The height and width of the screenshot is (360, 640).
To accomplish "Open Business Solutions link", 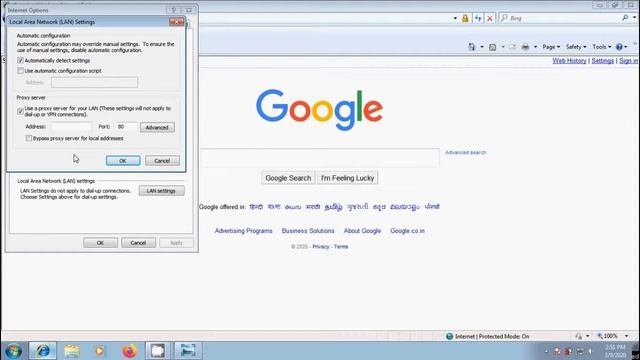I will pos(308,231).
